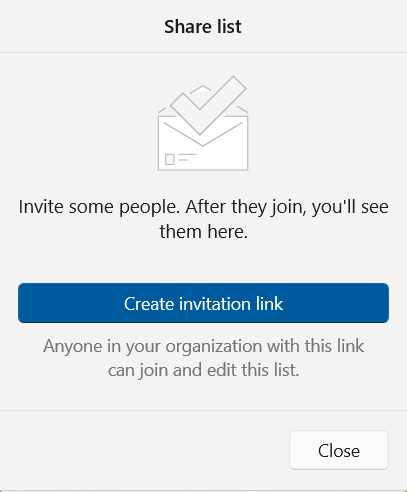Click the 'them here.' text line
Screen dimensions: 407x492
point(203,231)
